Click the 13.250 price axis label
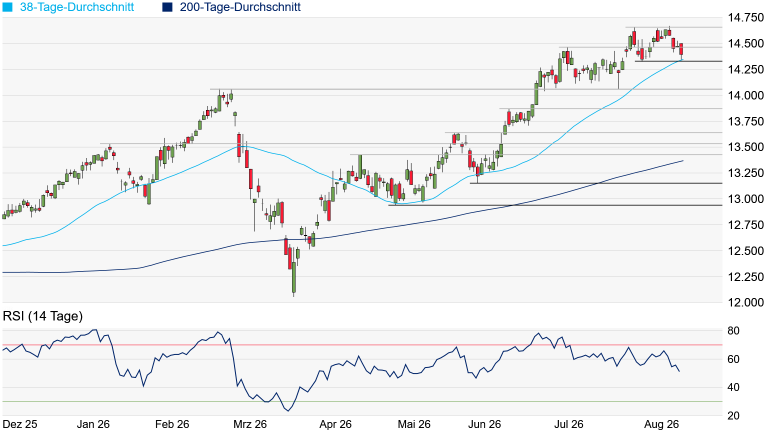The image size is (765, 430). [745, 173]
